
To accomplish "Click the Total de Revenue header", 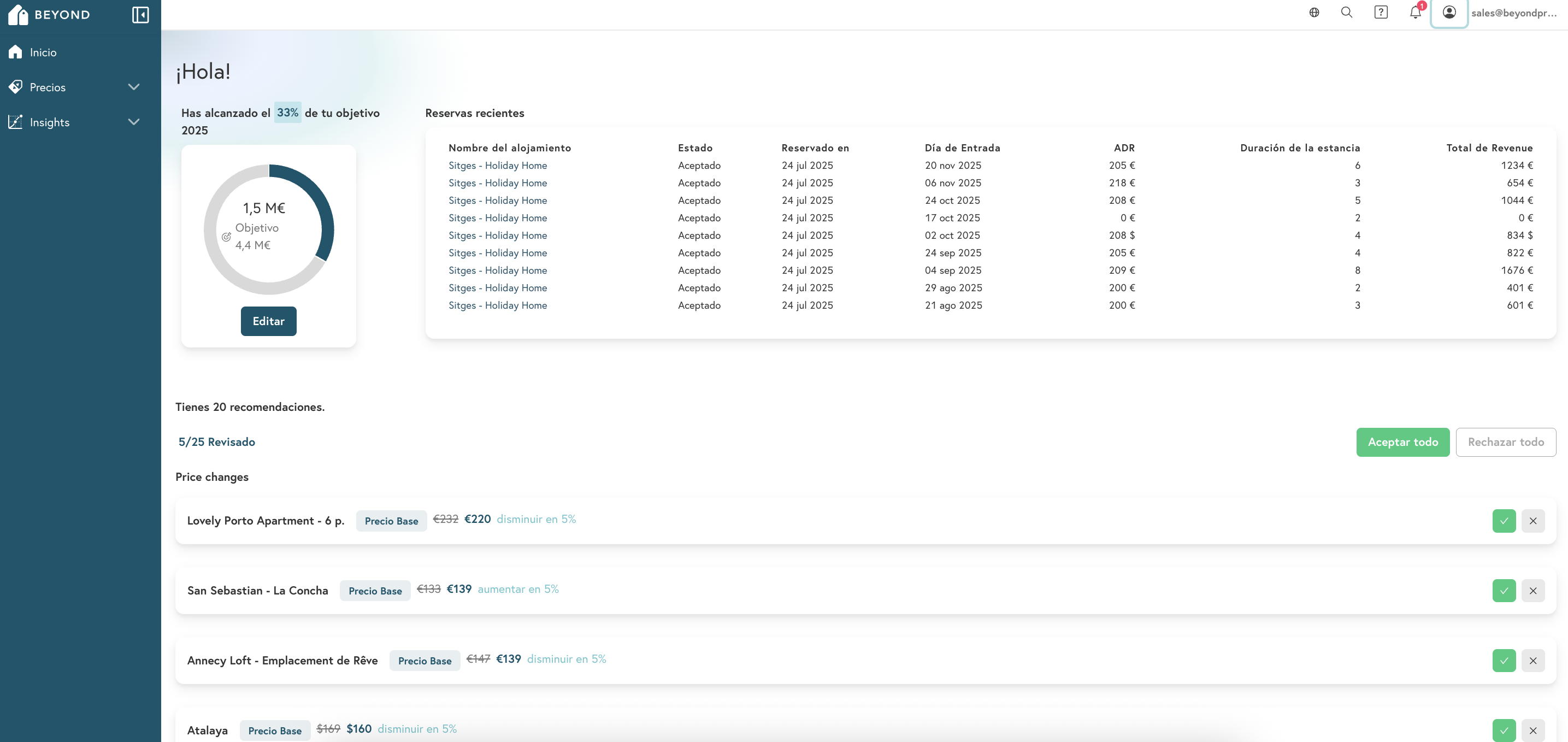I will (x=1489, y=148).
